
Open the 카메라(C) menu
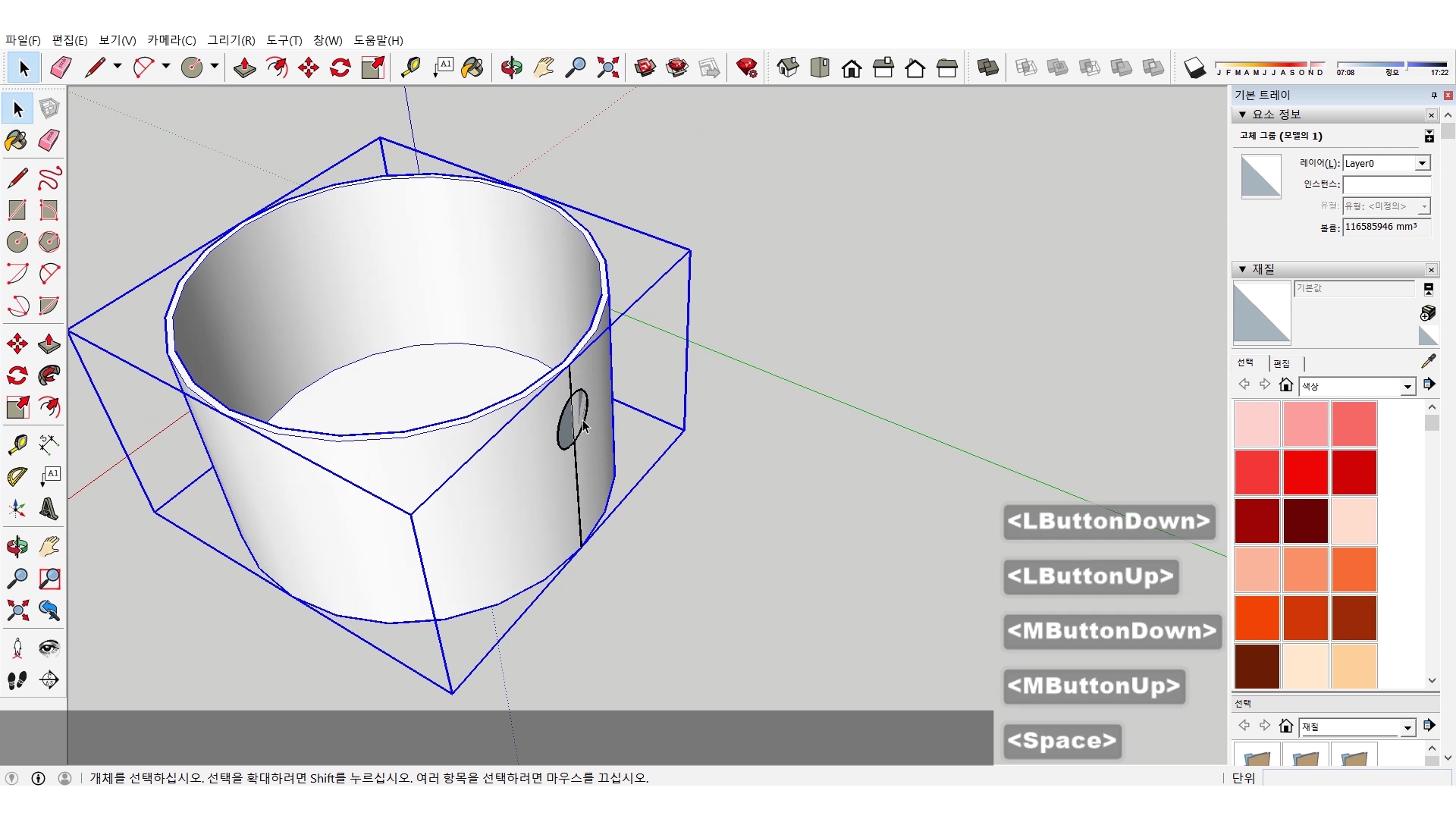171,40
